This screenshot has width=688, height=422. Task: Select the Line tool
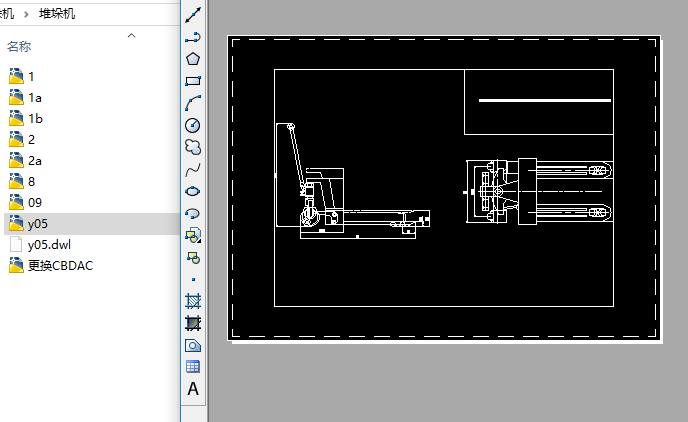pos(193,15)
